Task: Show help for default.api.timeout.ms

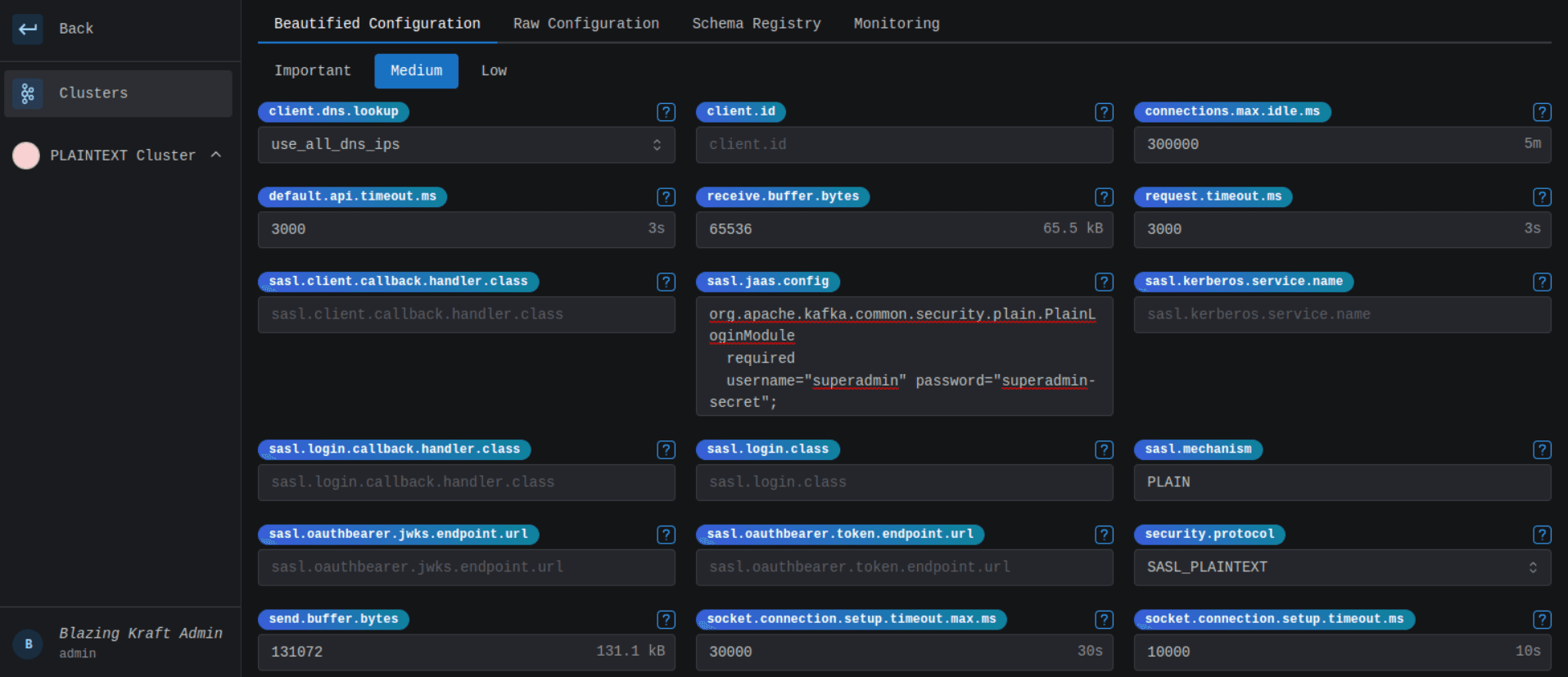Action: [667, 197]
